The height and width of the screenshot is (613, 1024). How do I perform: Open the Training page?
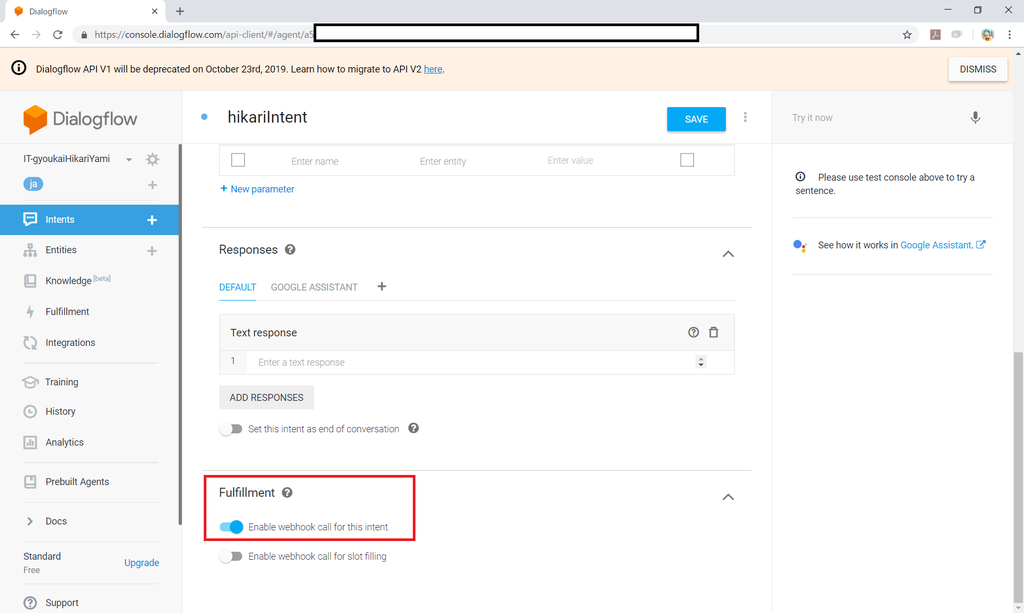click(61, 382)
